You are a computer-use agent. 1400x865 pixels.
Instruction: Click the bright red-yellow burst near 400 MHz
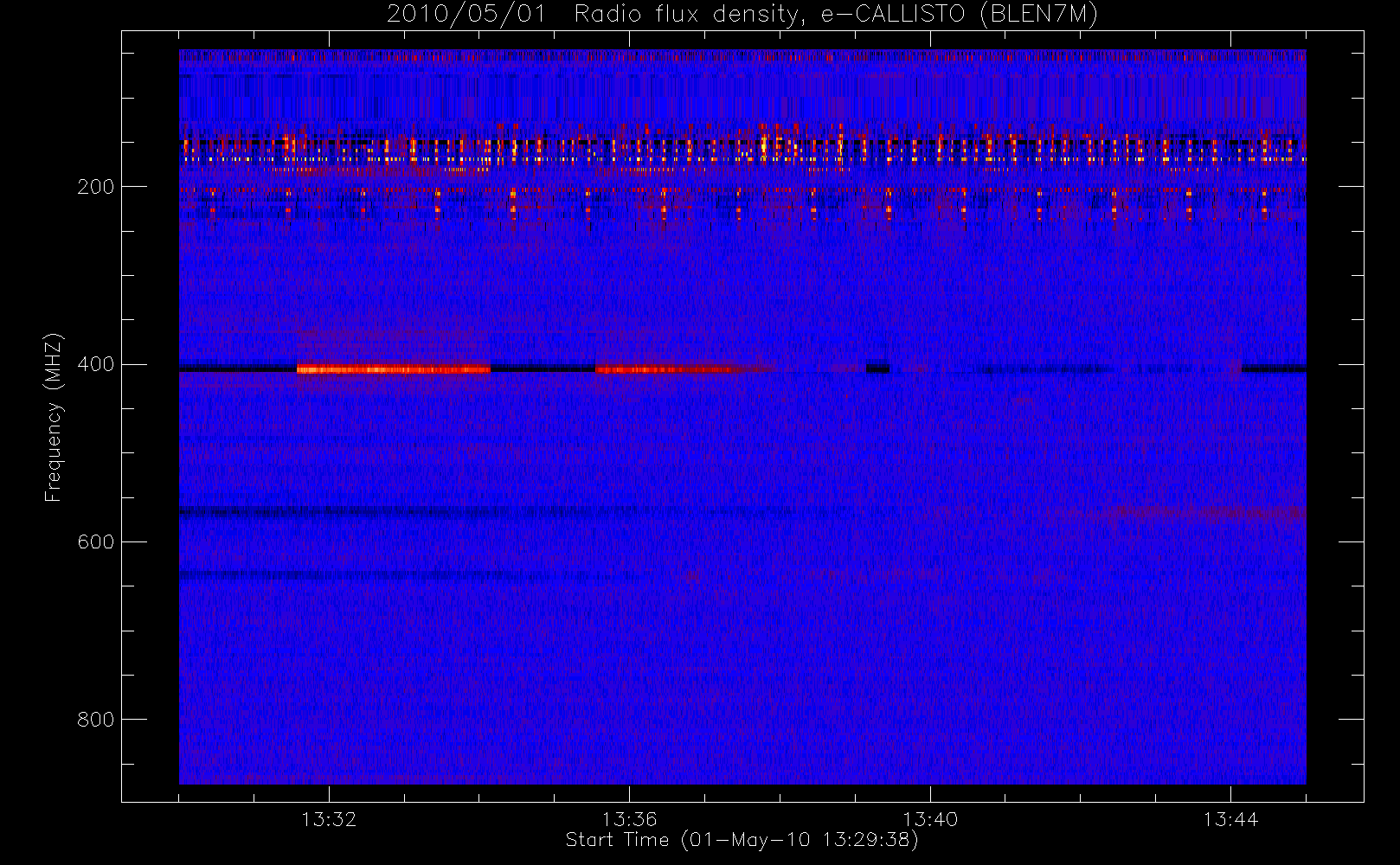394,369
